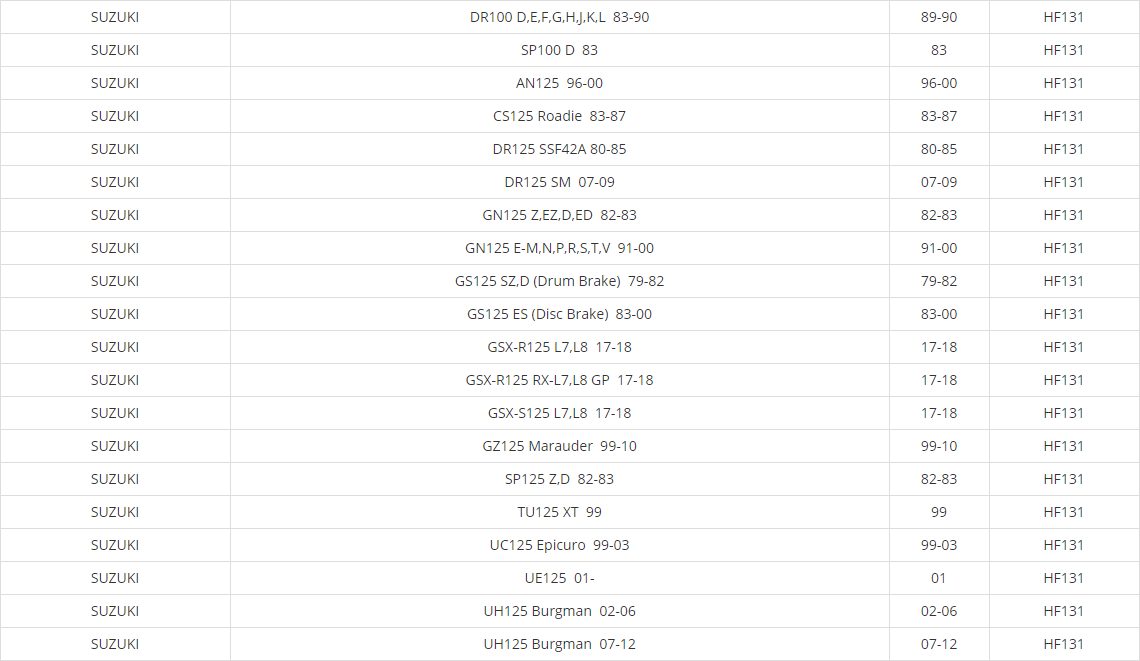Select GS125 ES (Disc Brake) 83-00
The image size is (1140, 661).
click(559, 314)
